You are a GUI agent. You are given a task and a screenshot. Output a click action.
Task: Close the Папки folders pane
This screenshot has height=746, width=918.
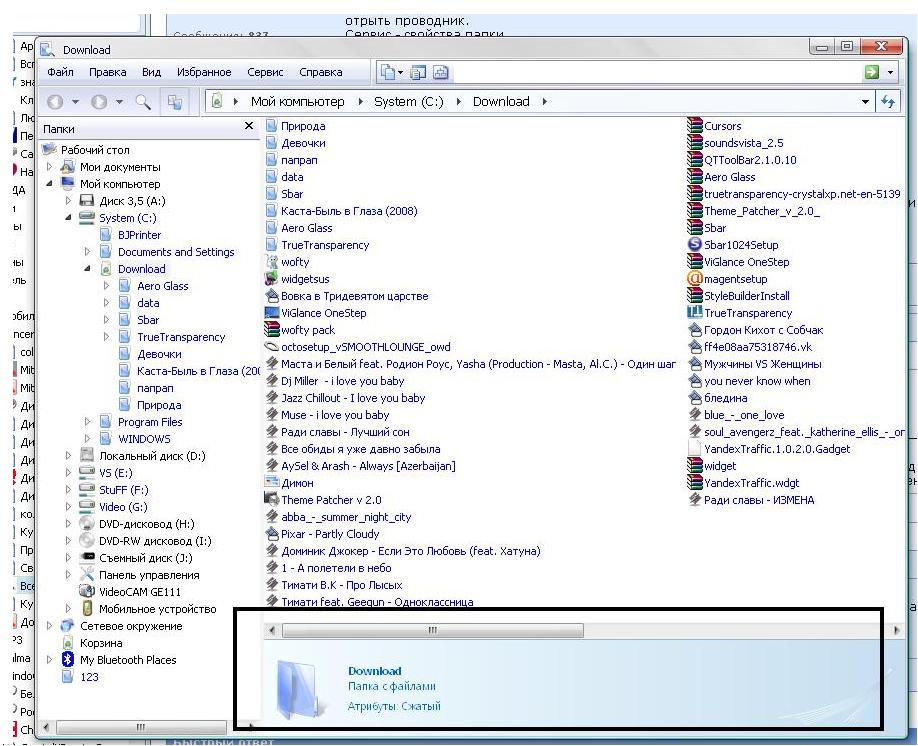249,127
